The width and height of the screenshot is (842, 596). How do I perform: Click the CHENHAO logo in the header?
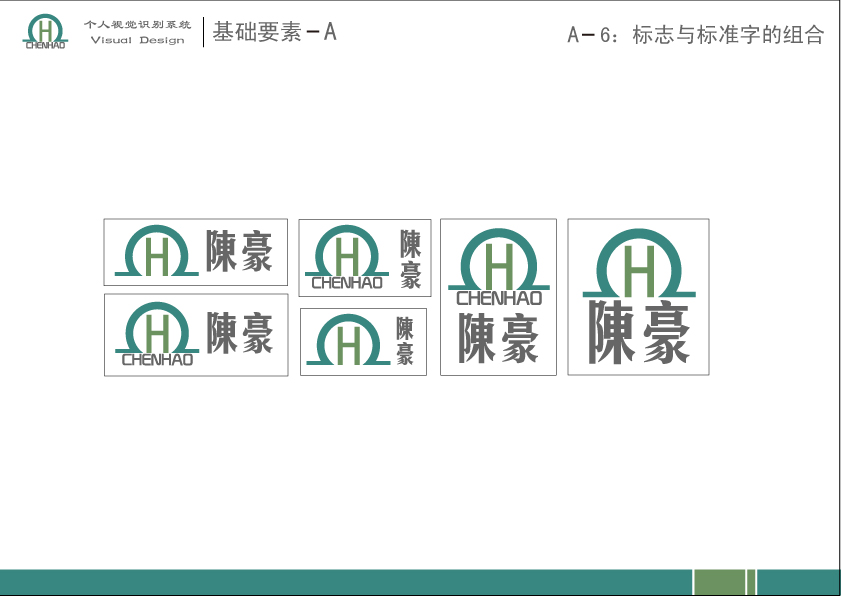pos(45,32)
